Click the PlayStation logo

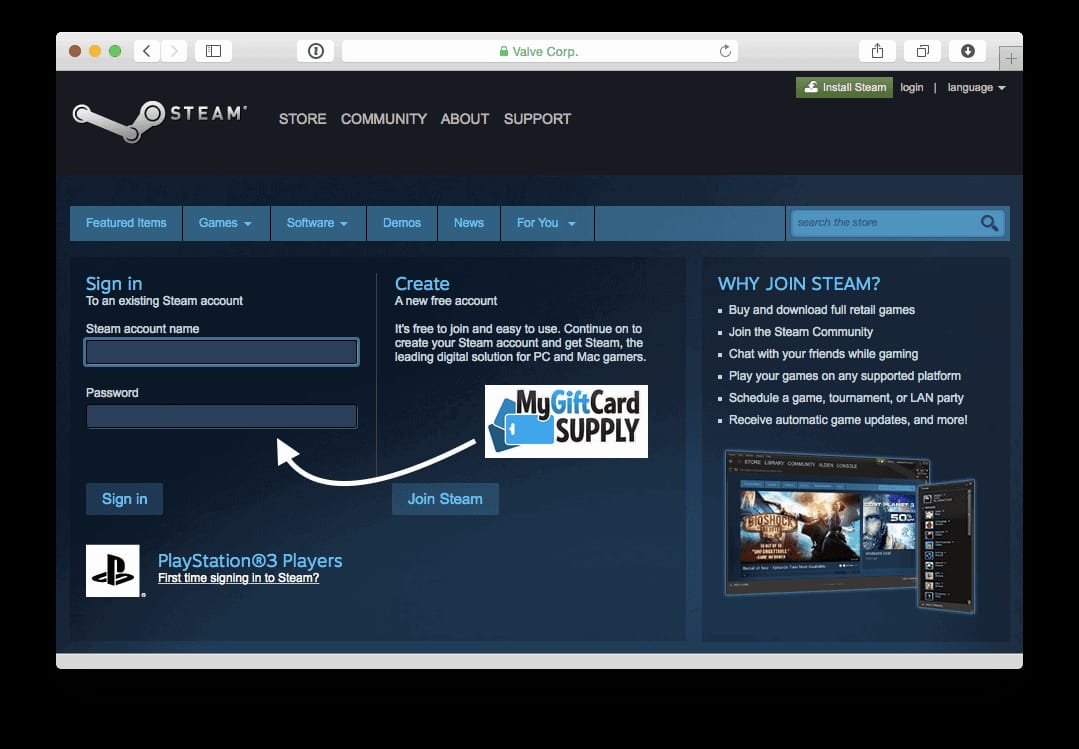pyautogui.click(x=112, y=569)
